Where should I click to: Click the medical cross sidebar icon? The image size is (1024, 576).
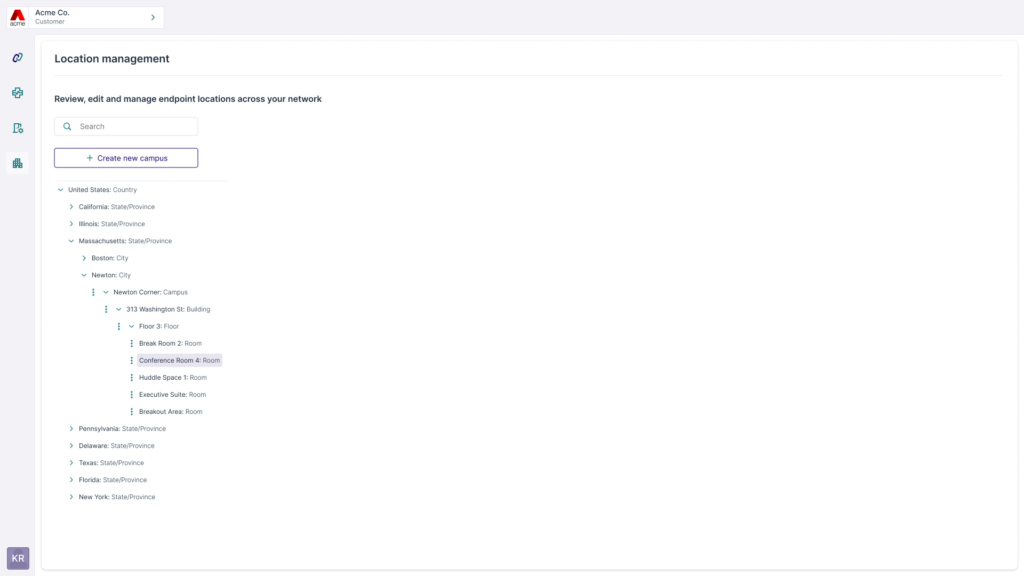[17, 93]
